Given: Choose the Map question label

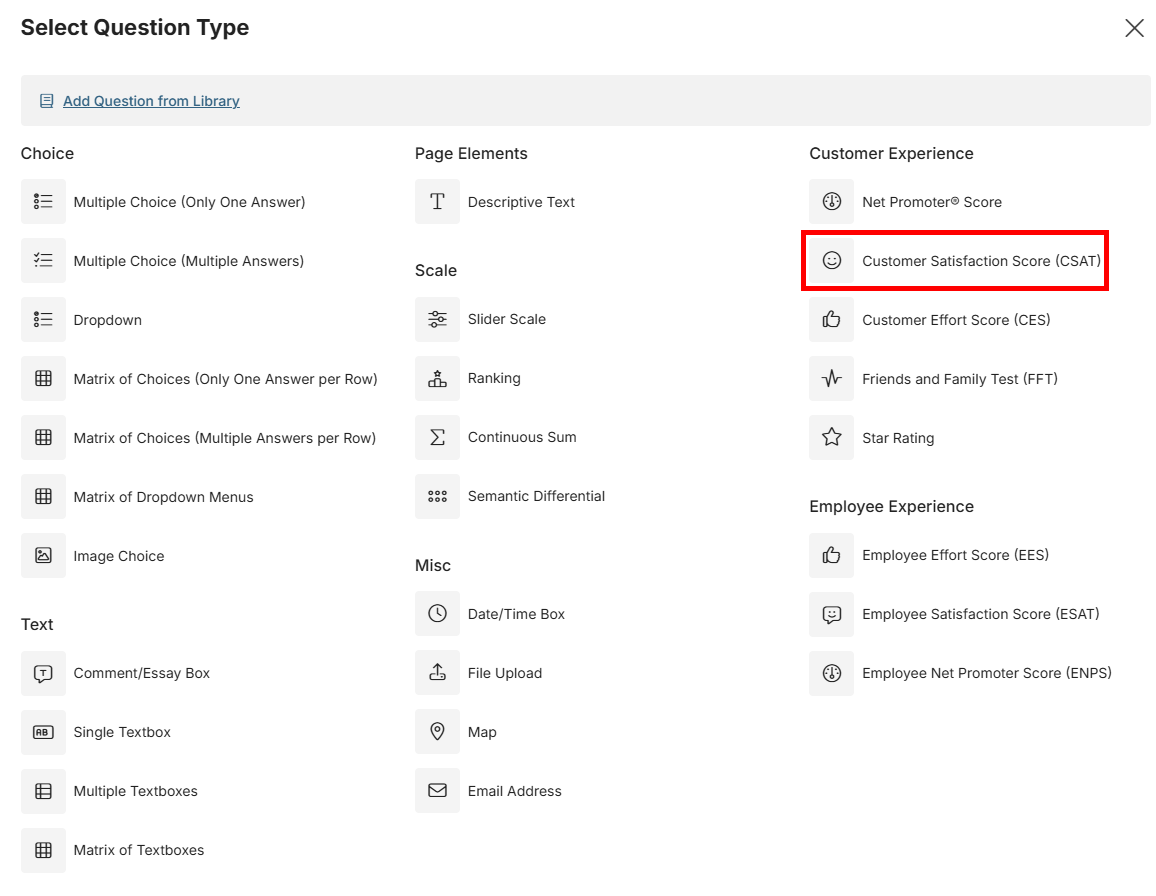Looking at the screenshot, I should tap(482, 732).
